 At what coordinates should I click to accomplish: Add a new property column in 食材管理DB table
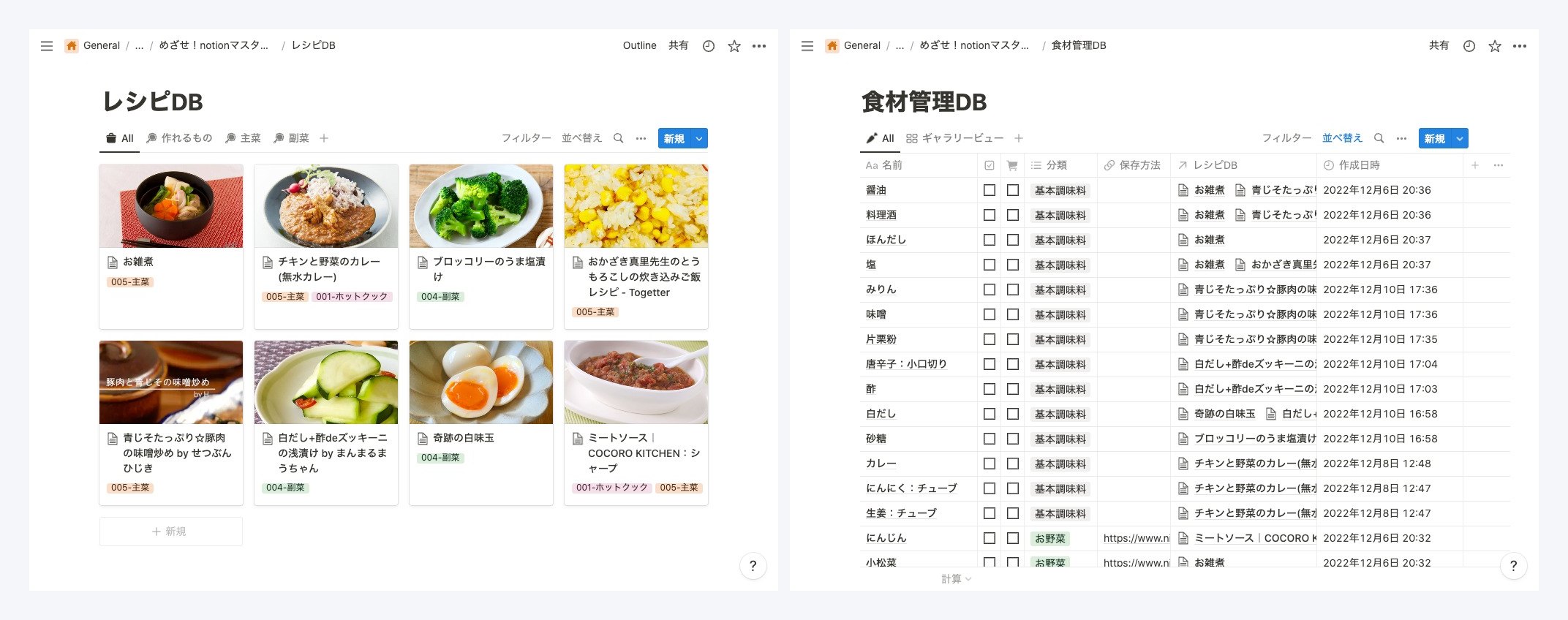click(x=1475, y=165)
